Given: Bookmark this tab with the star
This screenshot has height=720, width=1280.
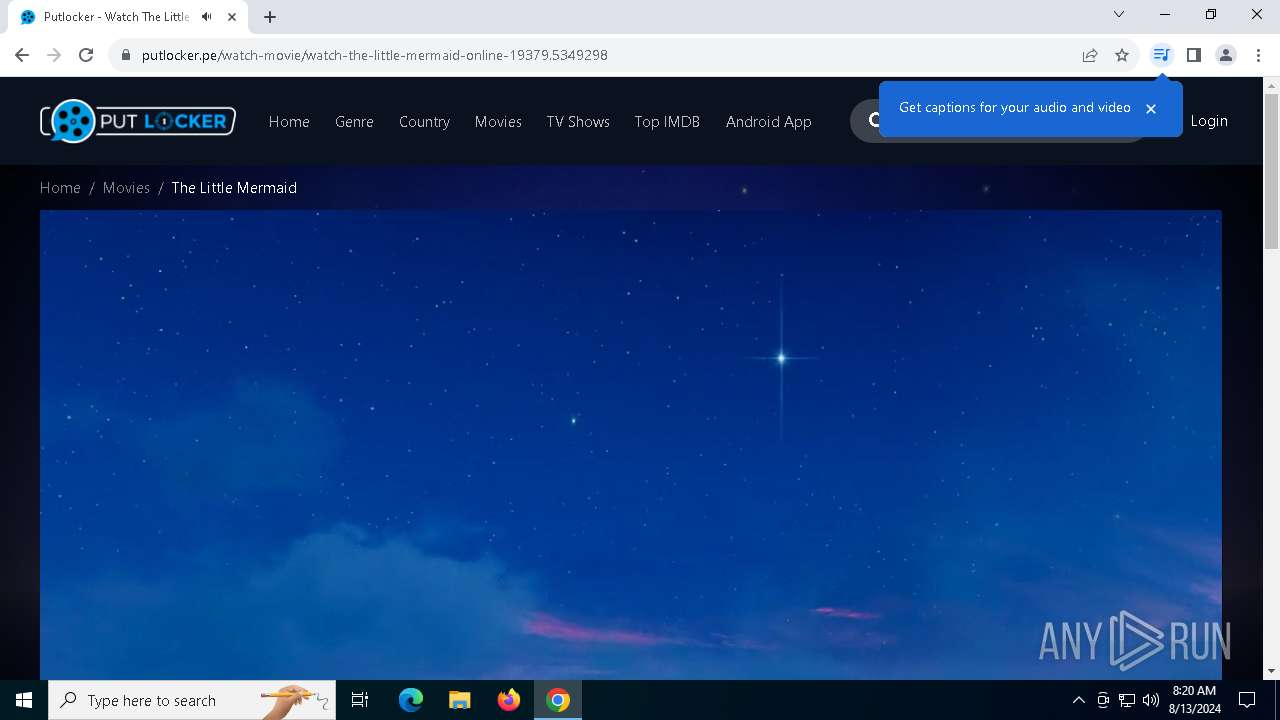Looking at the screenshot, I should (1122, 55).
